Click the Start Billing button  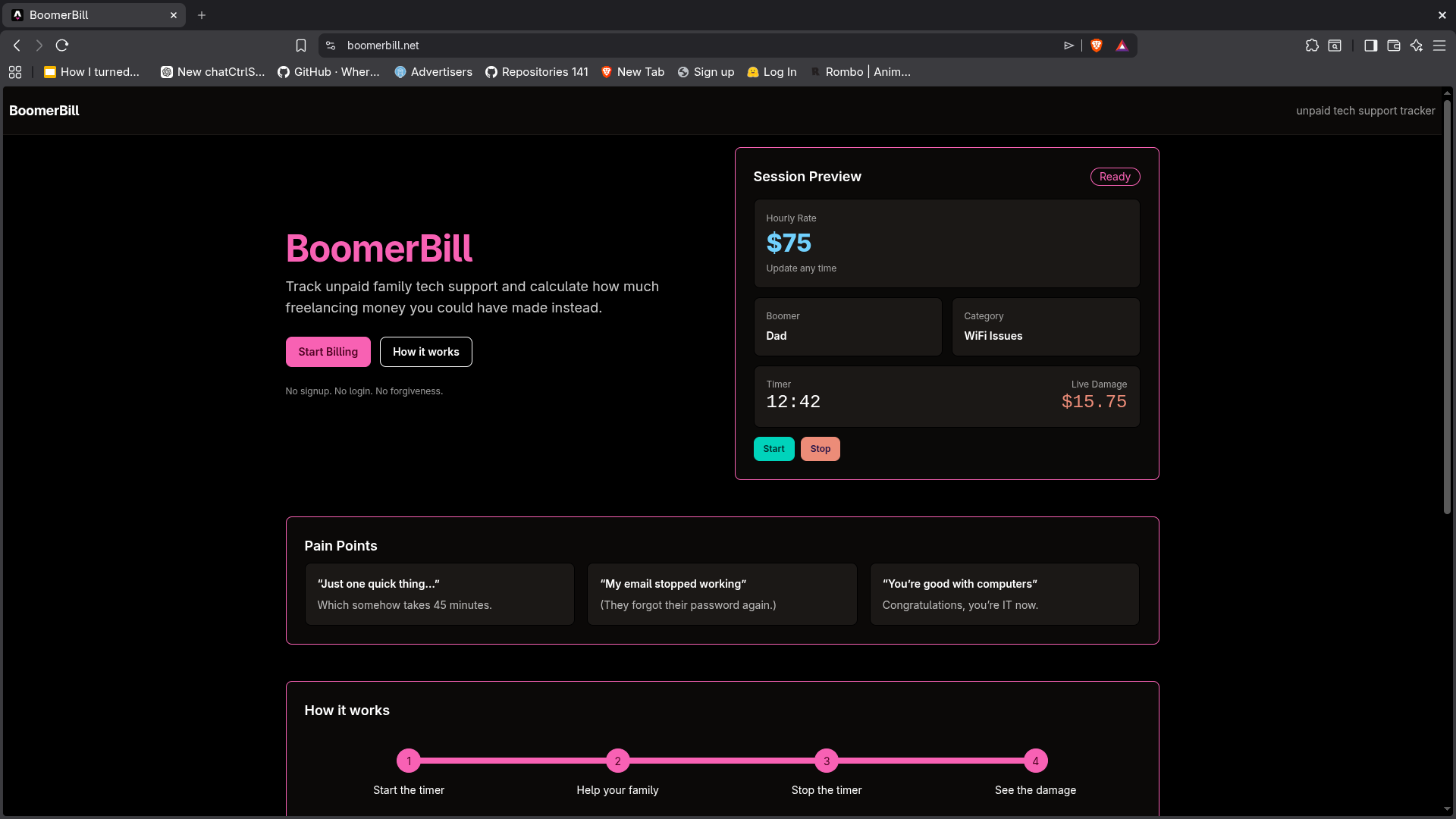[x=328, y=351]
